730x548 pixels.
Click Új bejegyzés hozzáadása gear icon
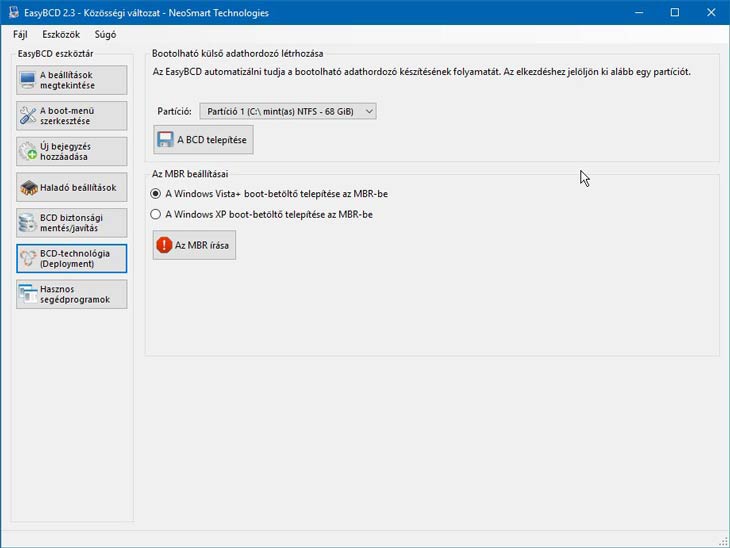click(29, 152)
